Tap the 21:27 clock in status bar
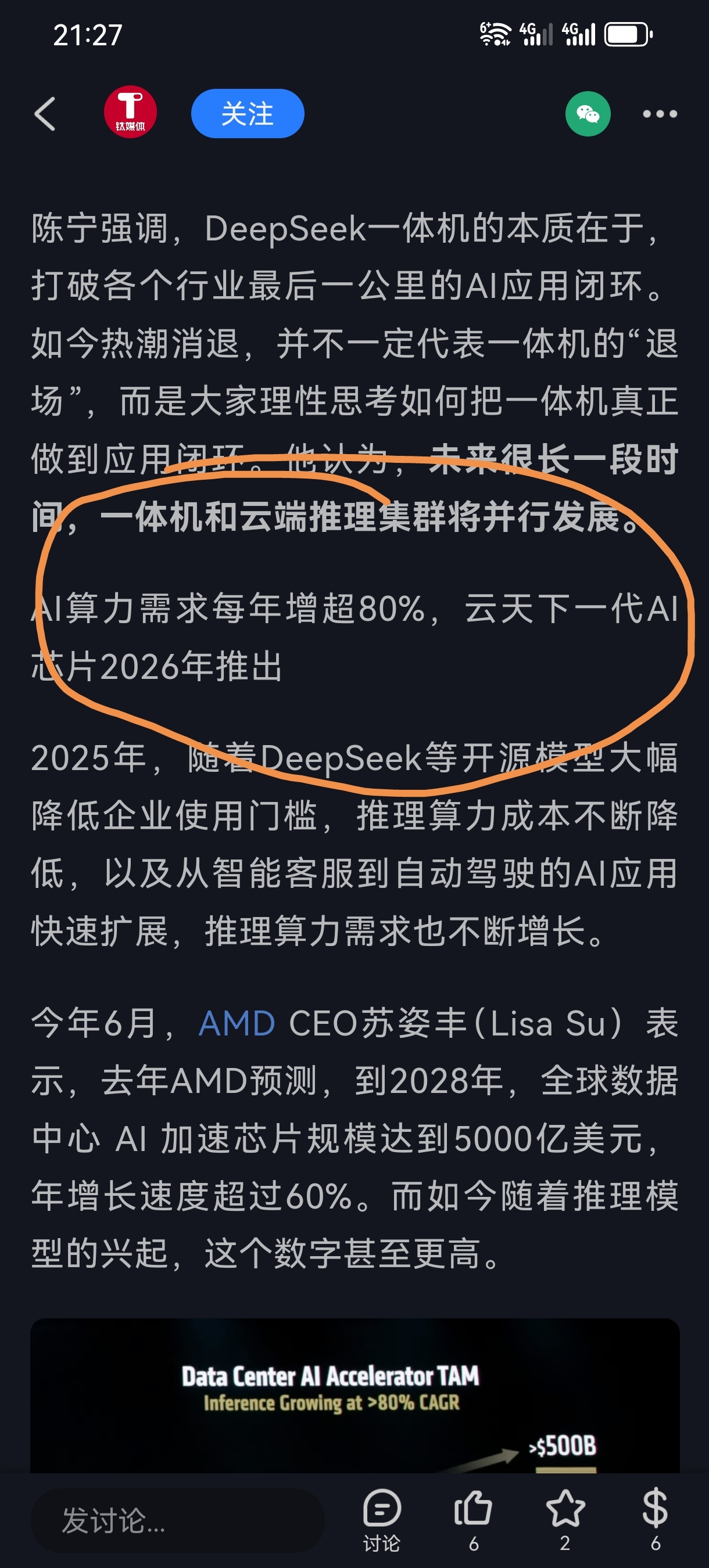Screen dimensions: 709x1568 coord(88,35)
